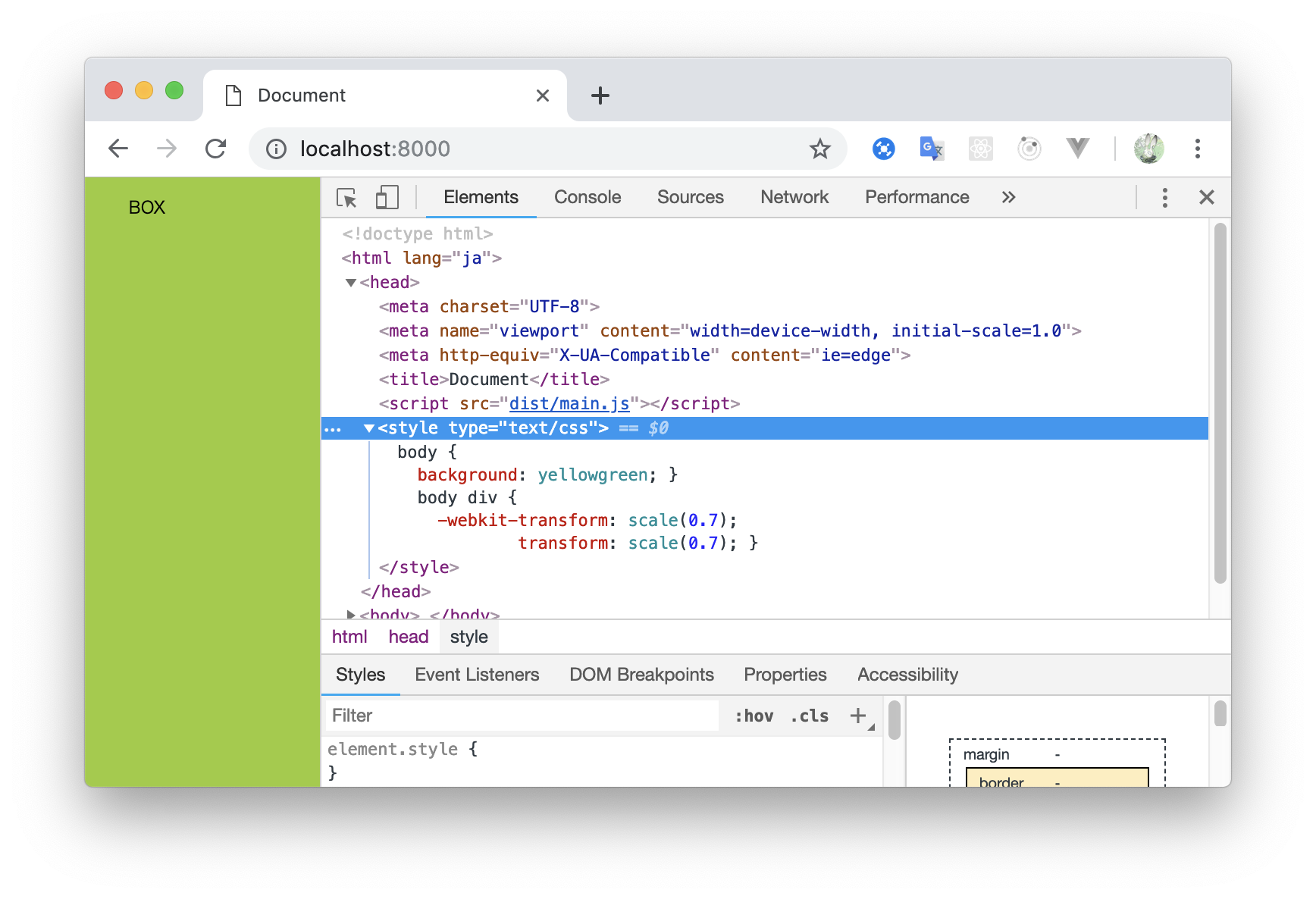Viewport: 1316px width, 899px height.
Task: Switch to the Console tab
Action: [x=587, y=197]
